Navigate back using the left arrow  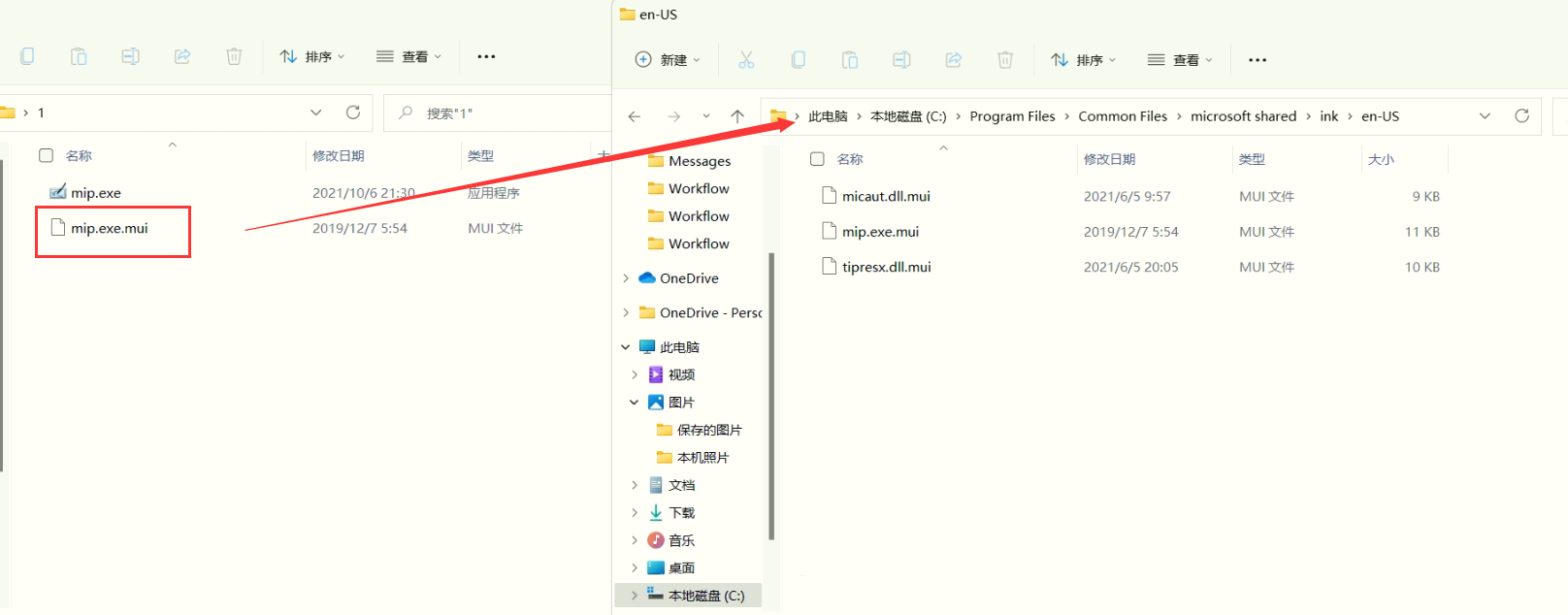635,116
